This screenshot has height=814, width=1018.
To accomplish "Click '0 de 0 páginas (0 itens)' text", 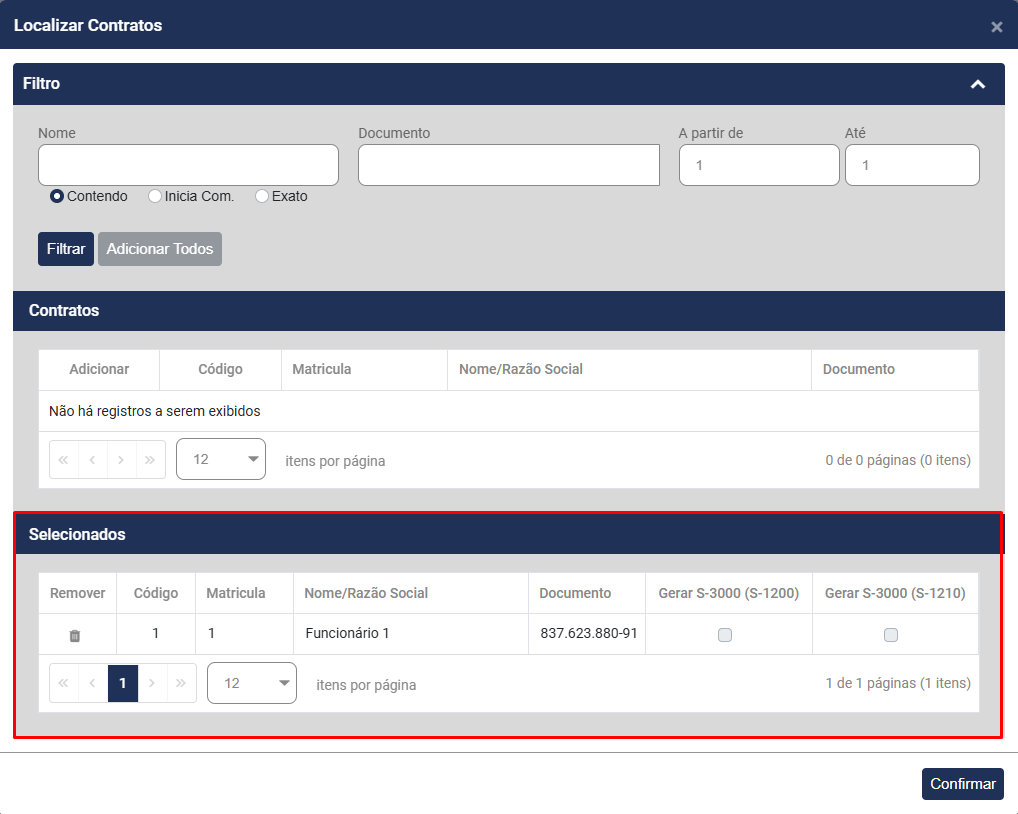I will coord(898,460).
